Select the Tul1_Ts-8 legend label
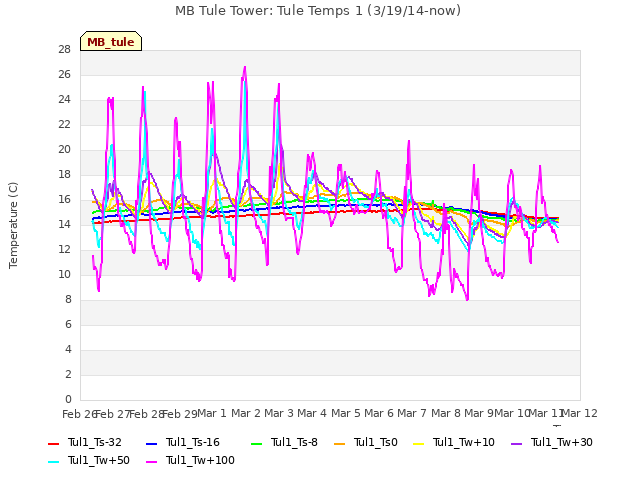Image resolution: width=640 pixels, height=480 pixels. [294, 442]
